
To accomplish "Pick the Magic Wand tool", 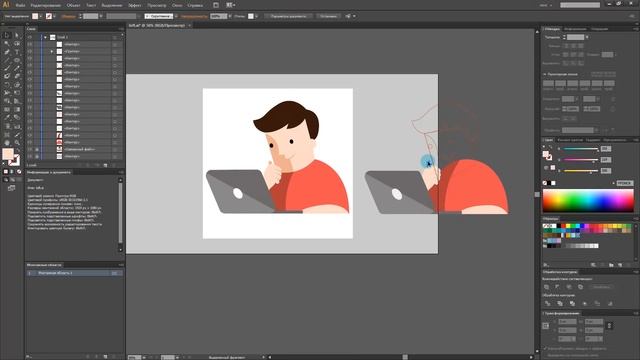I will point(7,44).
